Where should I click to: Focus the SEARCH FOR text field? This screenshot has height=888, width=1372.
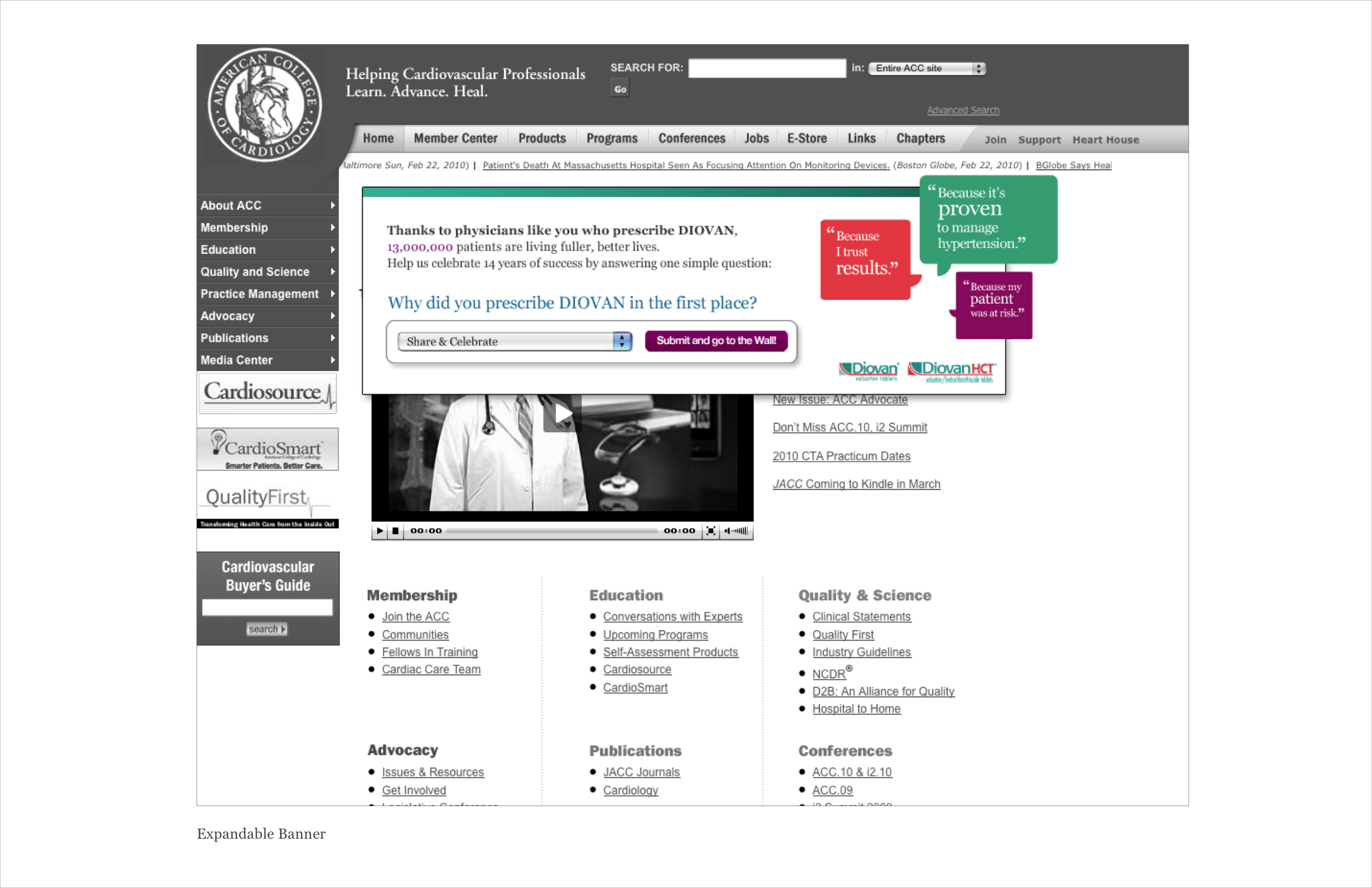click(x=767, y=68)
